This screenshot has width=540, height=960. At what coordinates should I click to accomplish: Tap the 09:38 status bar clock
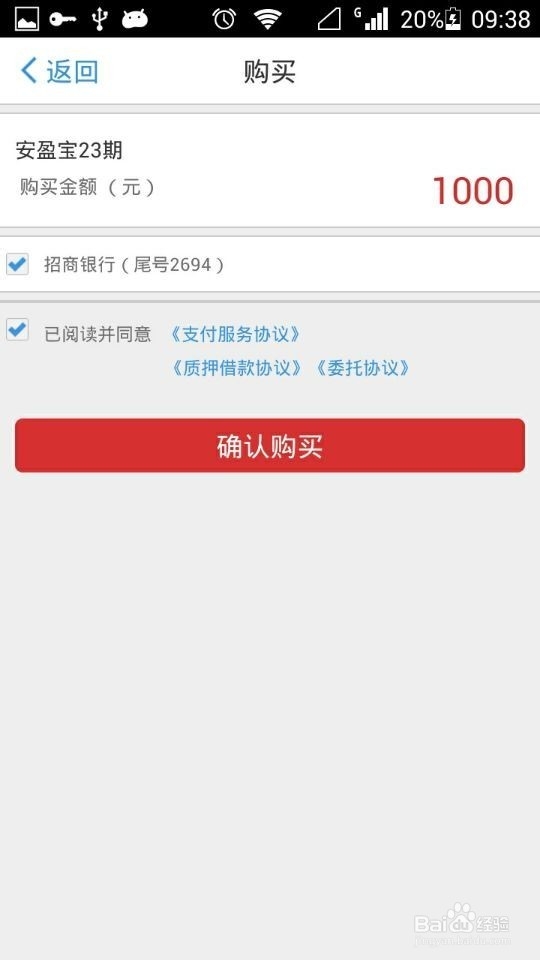tap(501, 20)
